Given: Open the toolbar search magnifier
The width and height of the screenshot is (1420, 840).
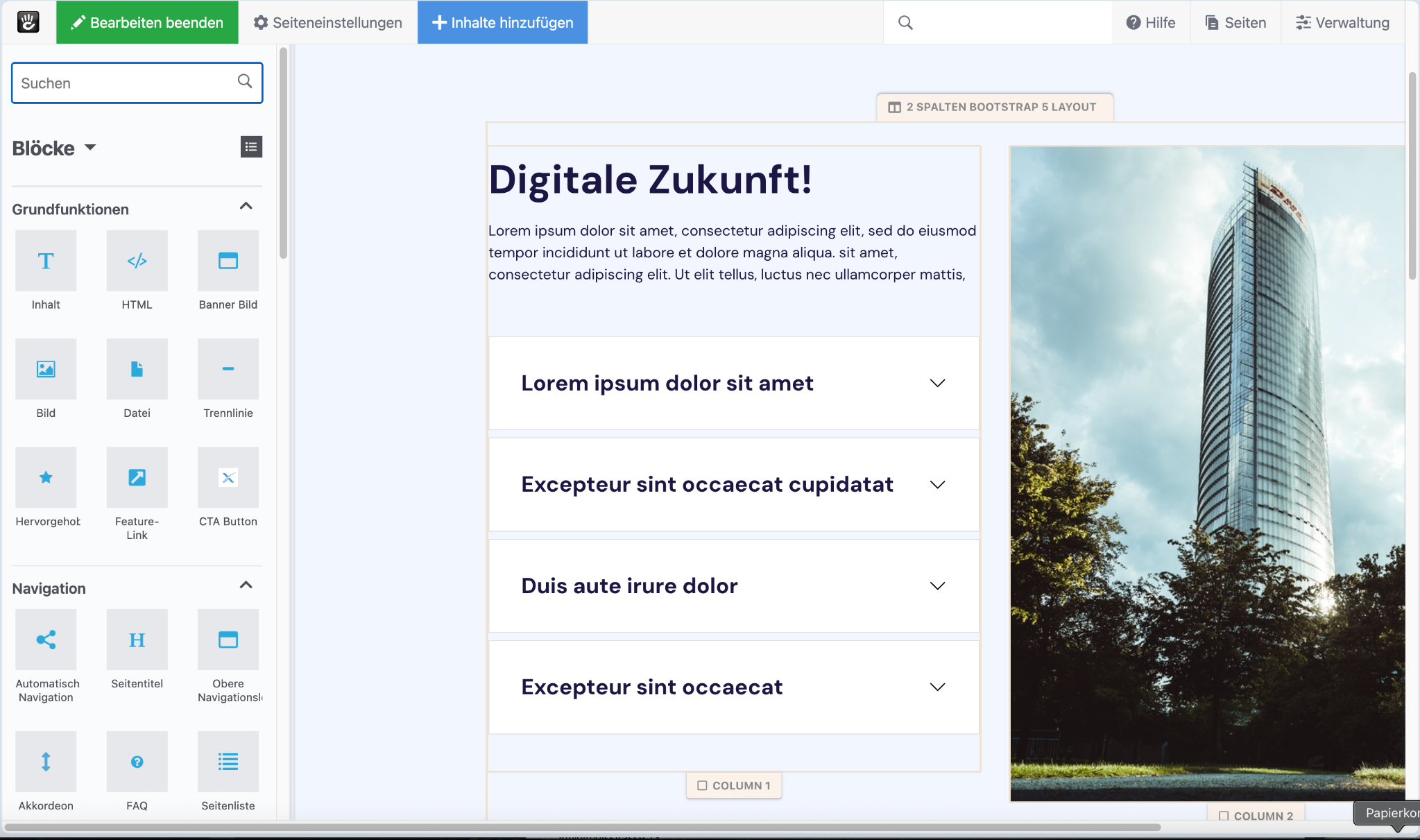Looking at the screenshot, I should pyautogui.click(x=905, y=22).
